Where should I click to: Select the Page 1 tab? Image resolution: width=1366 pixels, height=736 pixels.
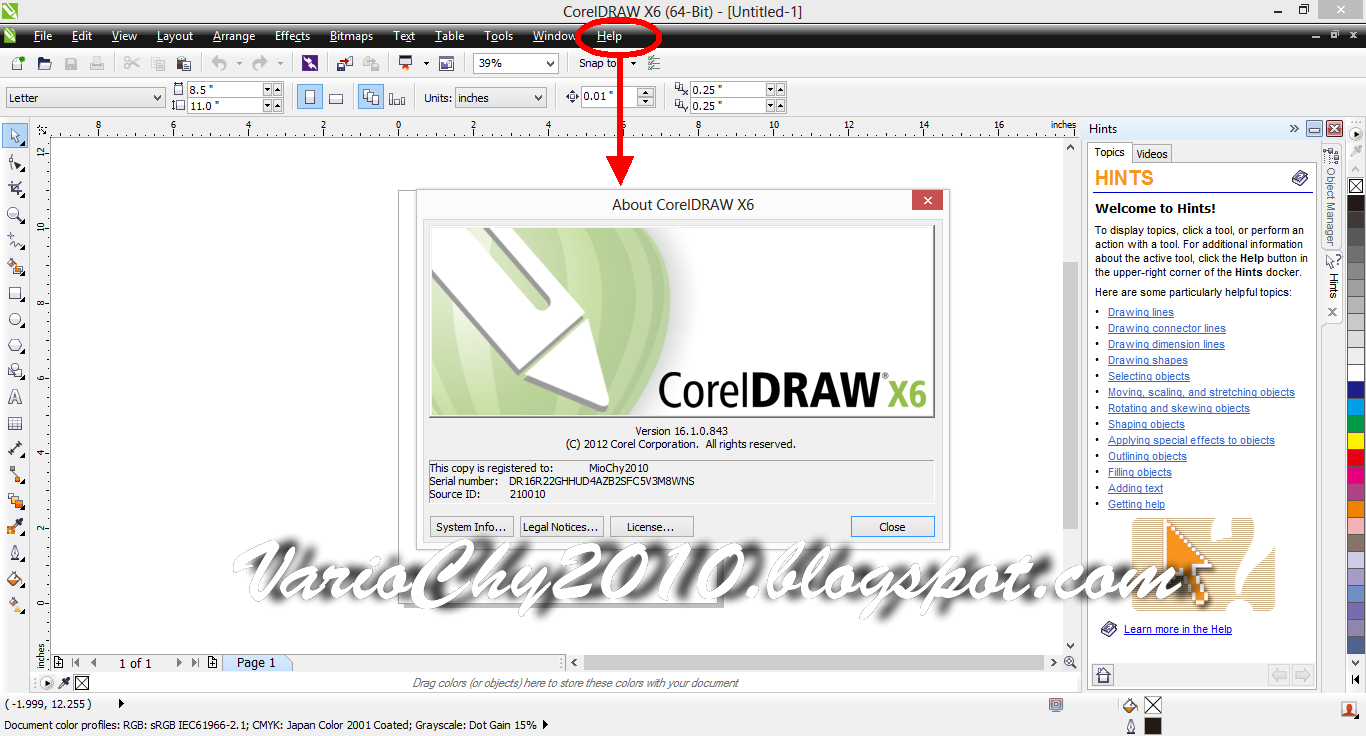[256, 662]
